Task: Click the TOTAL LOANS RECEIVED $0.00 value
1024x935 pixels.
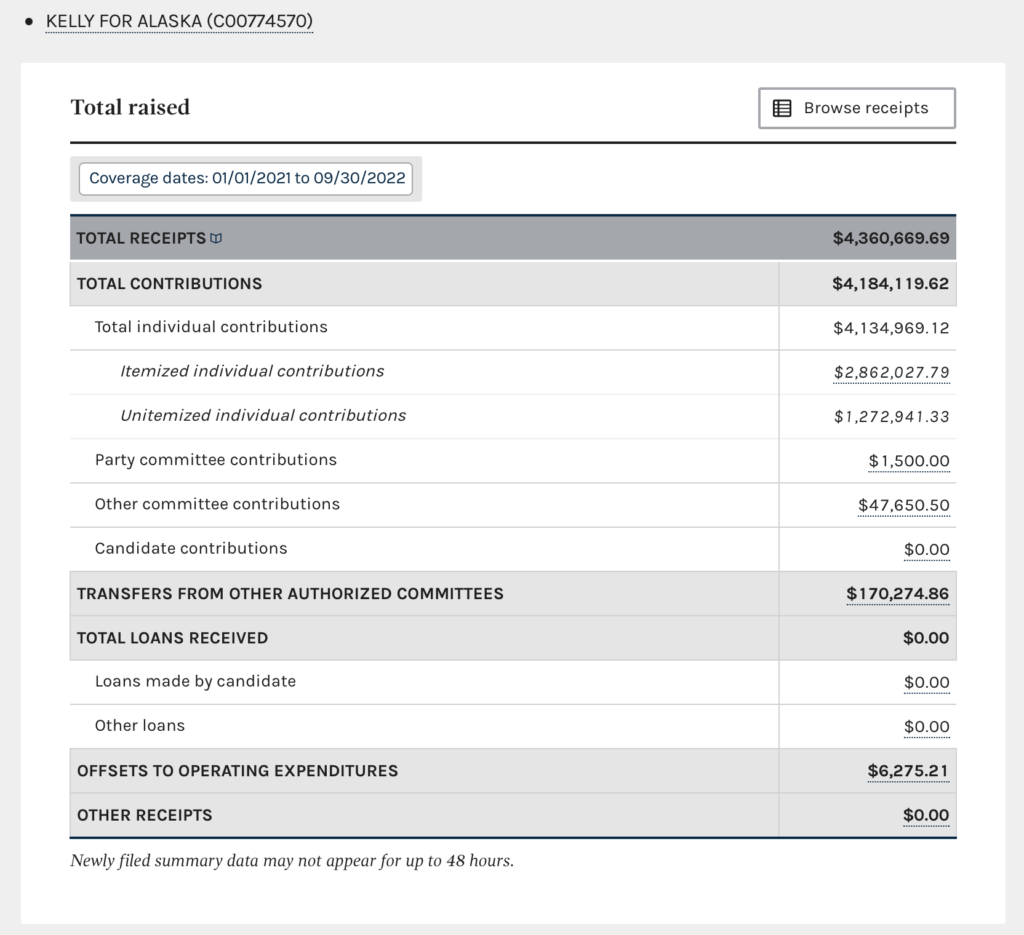Action: 925,638
